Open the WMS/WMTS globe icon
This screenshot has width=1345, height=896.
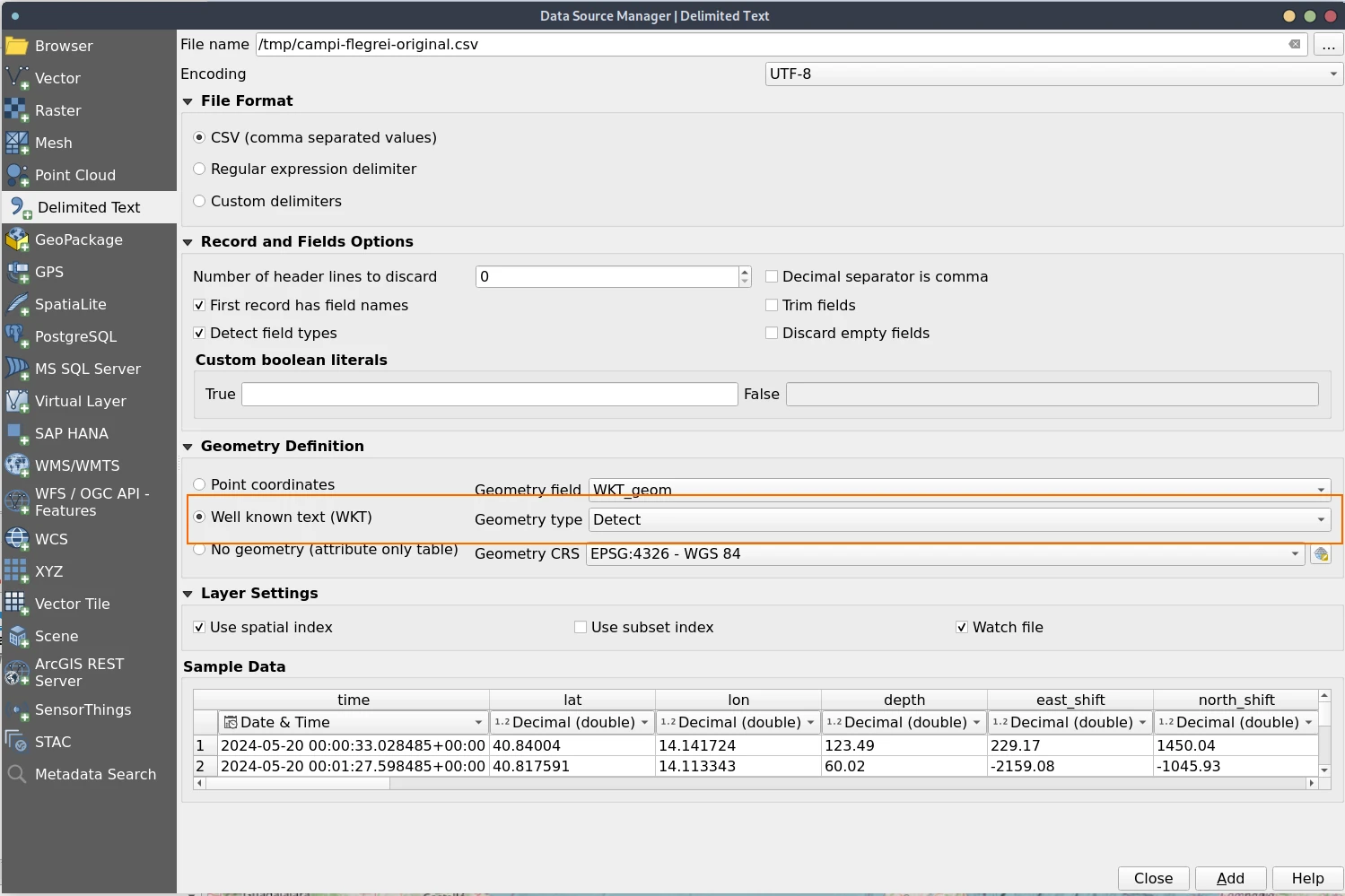(17, 465)
